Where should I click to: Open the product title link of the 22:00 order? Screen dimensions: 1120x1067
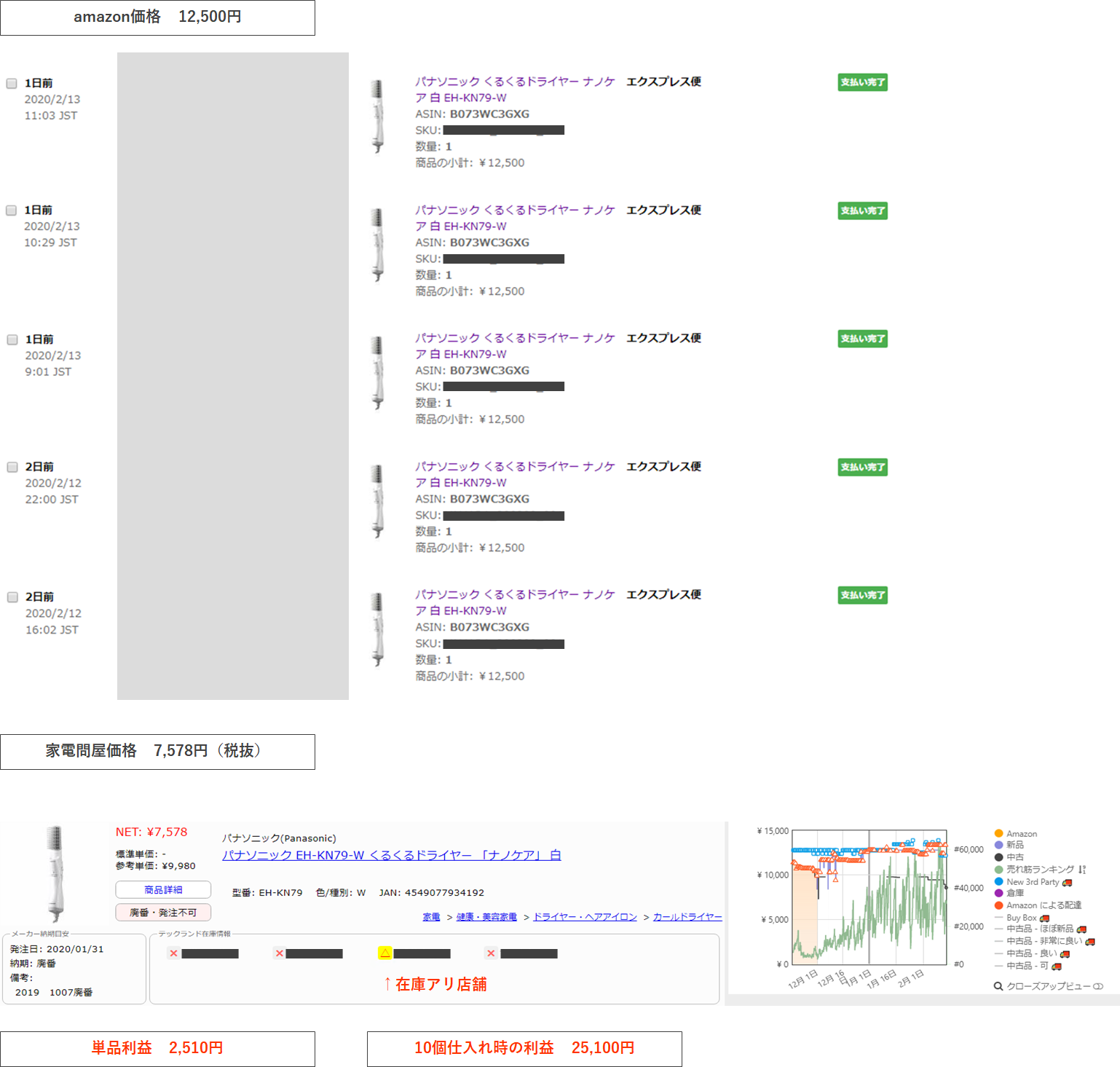(515, 474)
